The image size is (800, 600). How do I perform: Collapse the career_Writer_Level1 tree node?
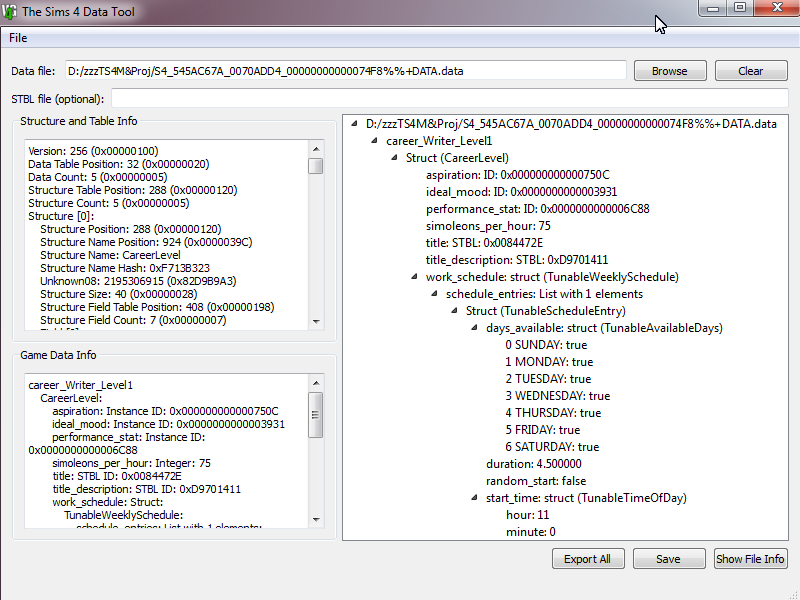[374, 140]
